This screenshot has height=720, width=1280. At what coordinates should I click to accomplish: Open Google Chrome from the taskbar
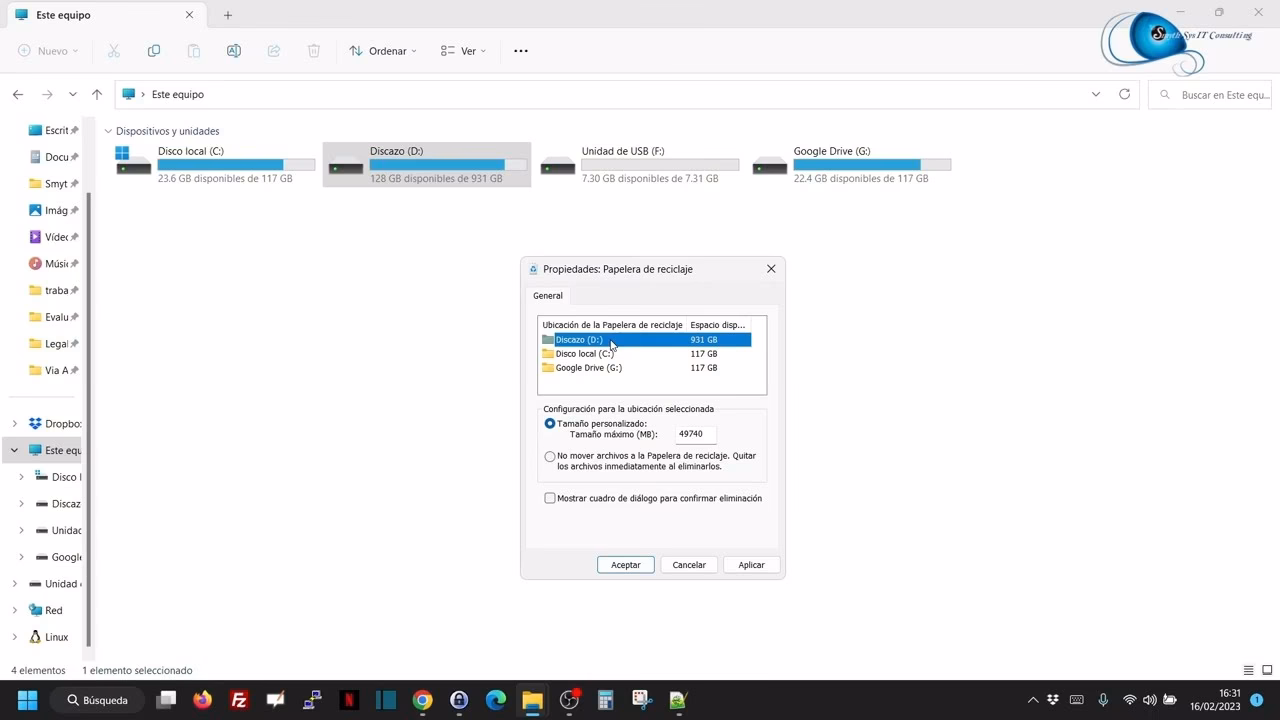[x=422, y=700]
